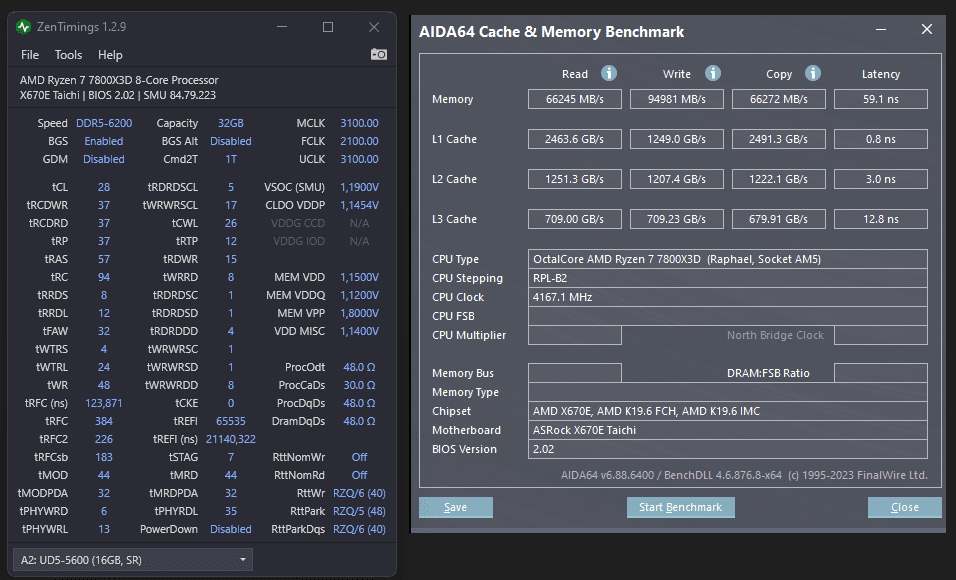The height and width of the screenshot is (580, 956).
Task: Open the A2: UD5-5600 module dropdown
Action: 133,560
